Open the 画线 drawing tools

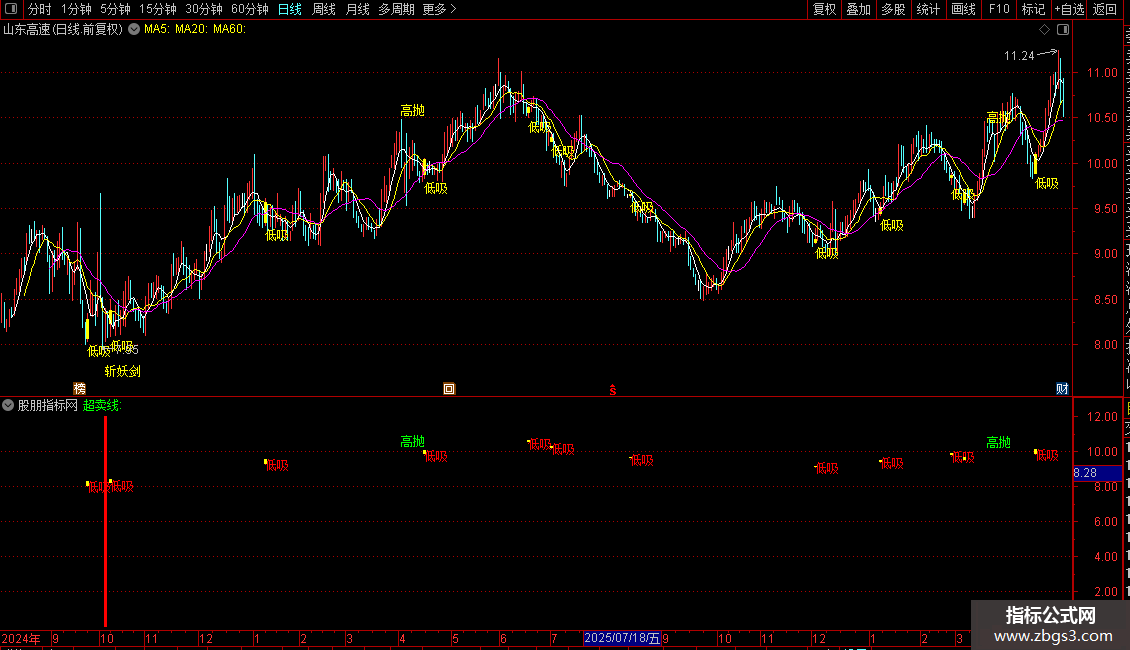coord(963,9)
